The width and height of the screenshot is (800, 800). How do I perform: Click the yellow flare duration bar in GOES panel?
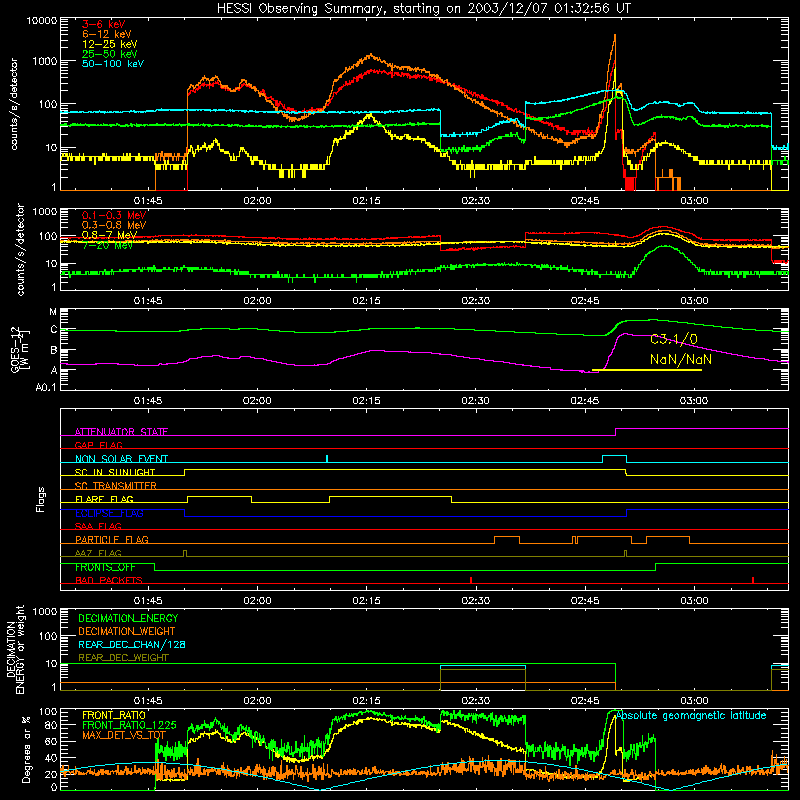point(646,370)
